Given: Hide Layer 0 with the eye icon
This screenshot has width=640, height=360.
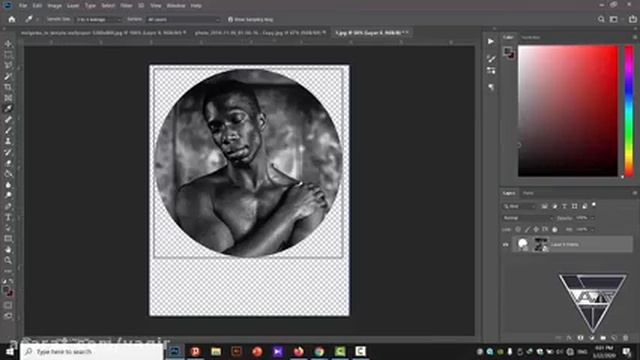Looking at the screenshot, I should tap(505, 244).
